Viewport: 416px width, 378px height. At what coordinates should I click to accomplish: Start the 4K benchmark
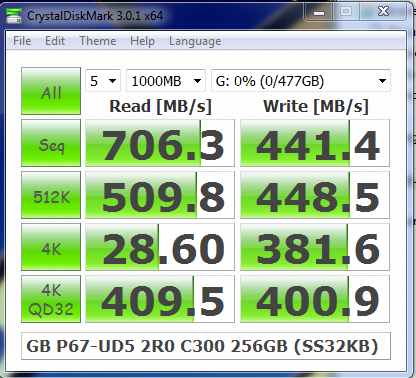(51, 247)
